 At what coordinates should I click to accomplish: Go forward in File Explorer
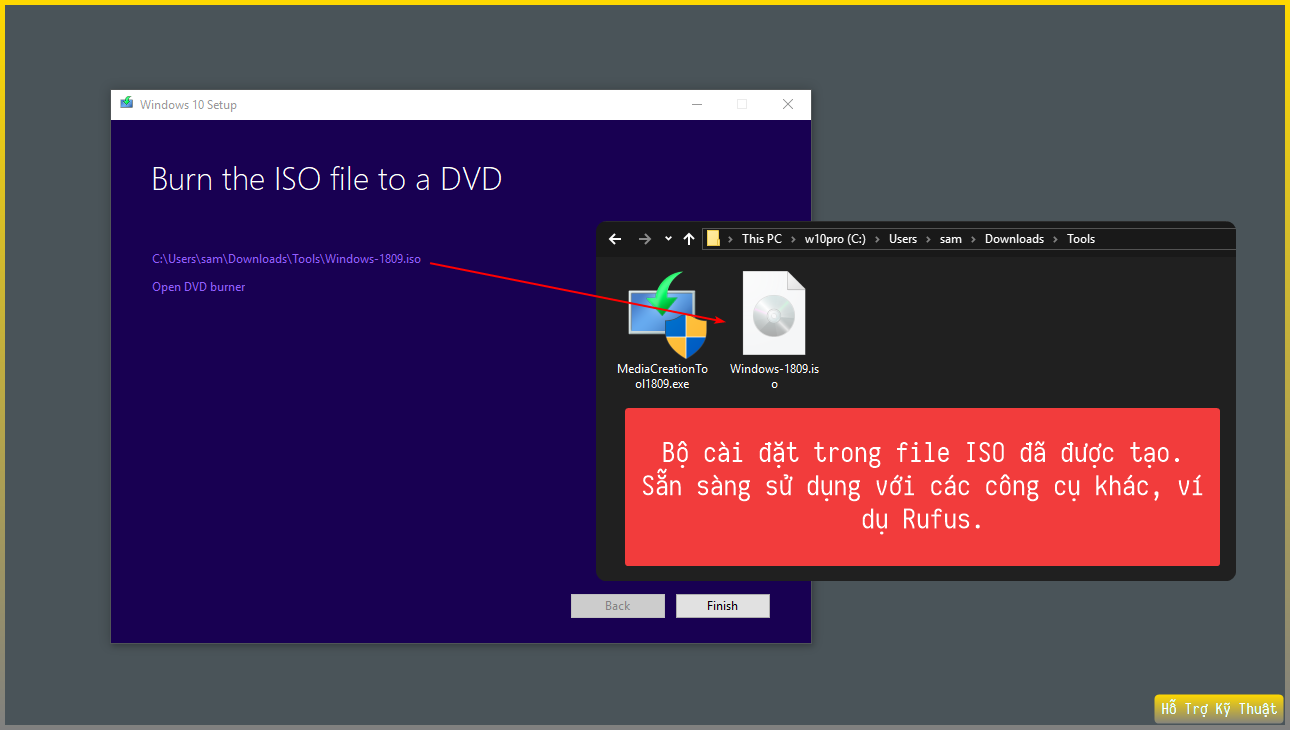point(644,239)
